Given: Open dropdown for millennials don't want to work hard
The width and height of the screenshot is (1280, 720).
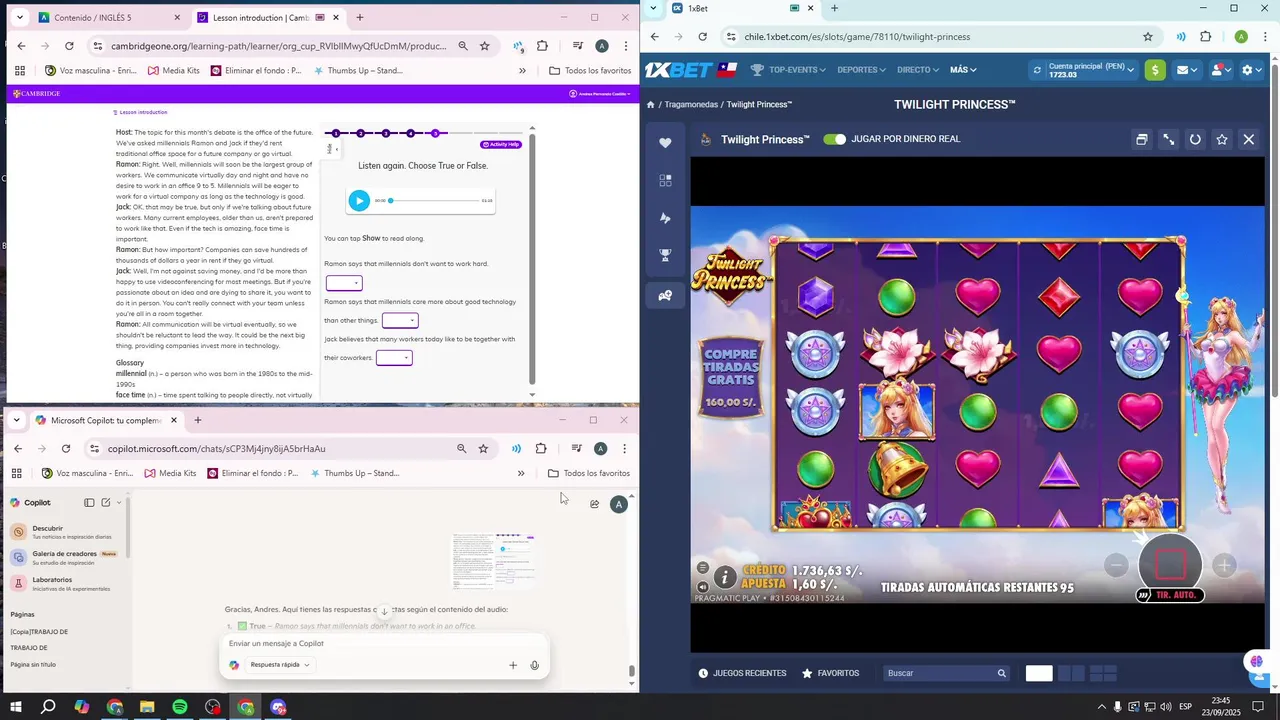Looking at the screenshot, I should tap(344, 283).
